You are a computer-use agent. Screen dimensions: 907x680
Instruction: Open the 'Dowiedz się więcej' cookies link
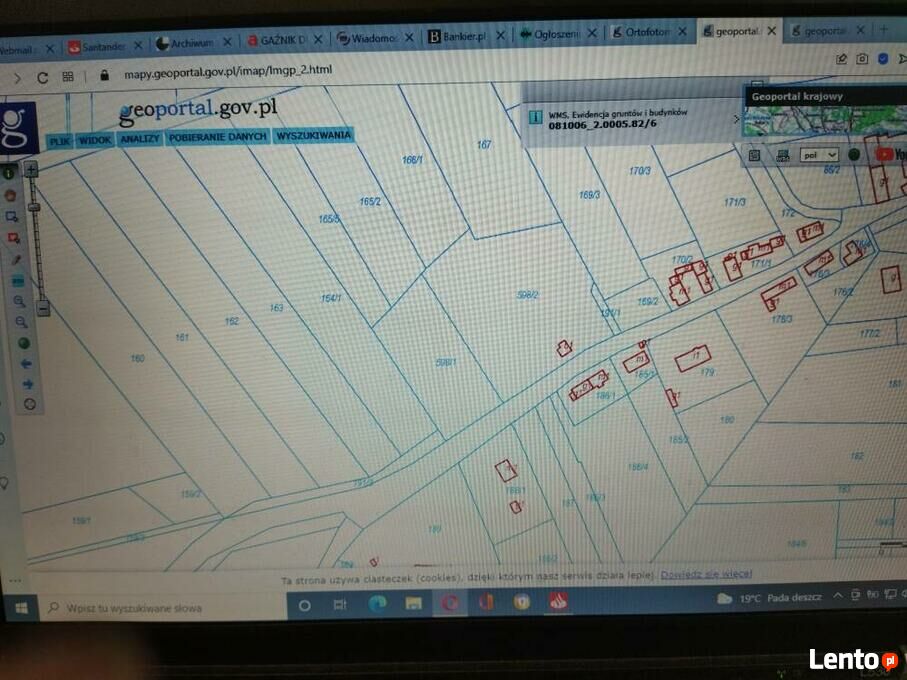pos(706,574)
